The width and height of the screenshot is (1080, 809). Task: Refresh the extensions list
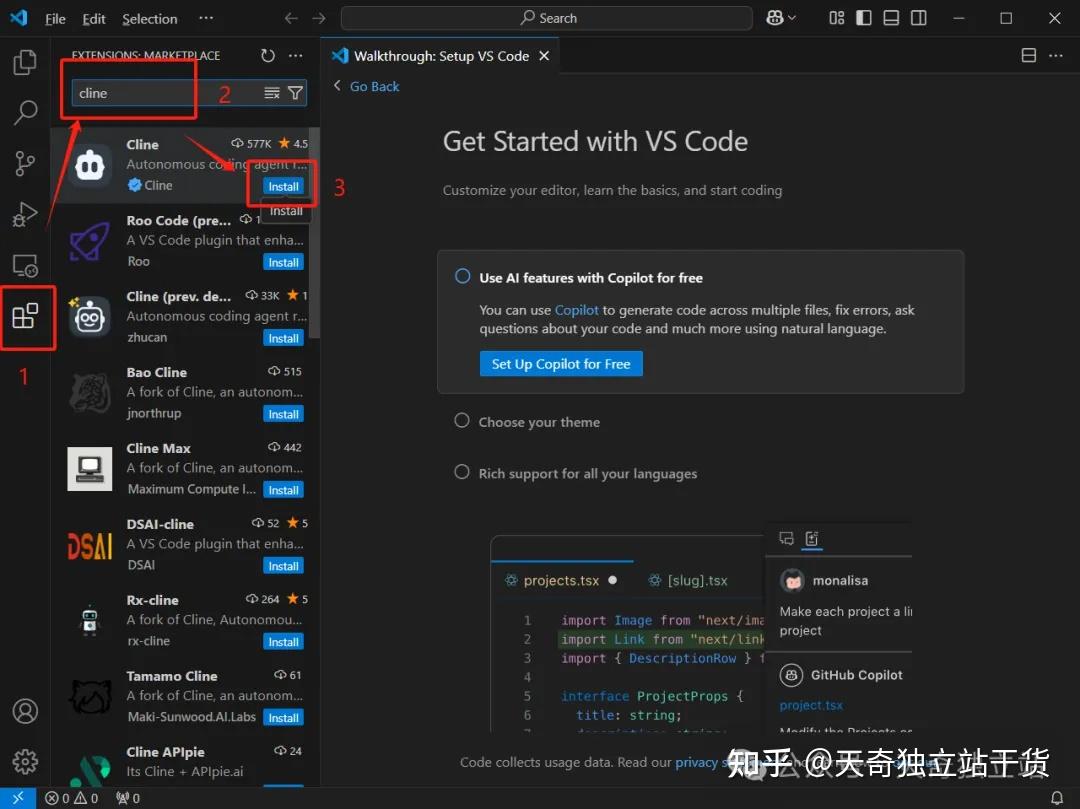(265, 56)
